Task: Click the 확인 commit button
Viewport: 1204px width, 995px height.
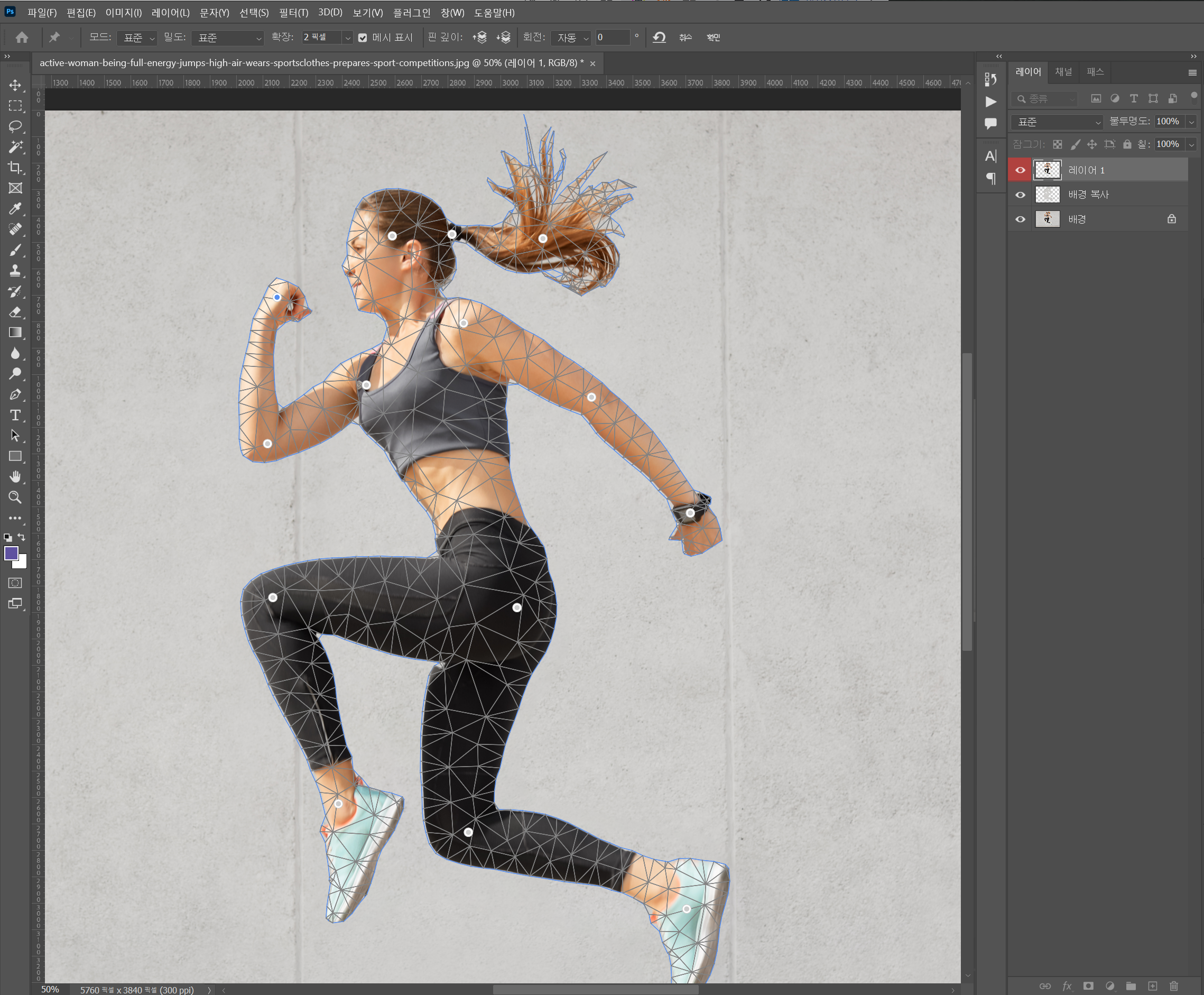Action: pyautogui.click(x=713, y=37)
